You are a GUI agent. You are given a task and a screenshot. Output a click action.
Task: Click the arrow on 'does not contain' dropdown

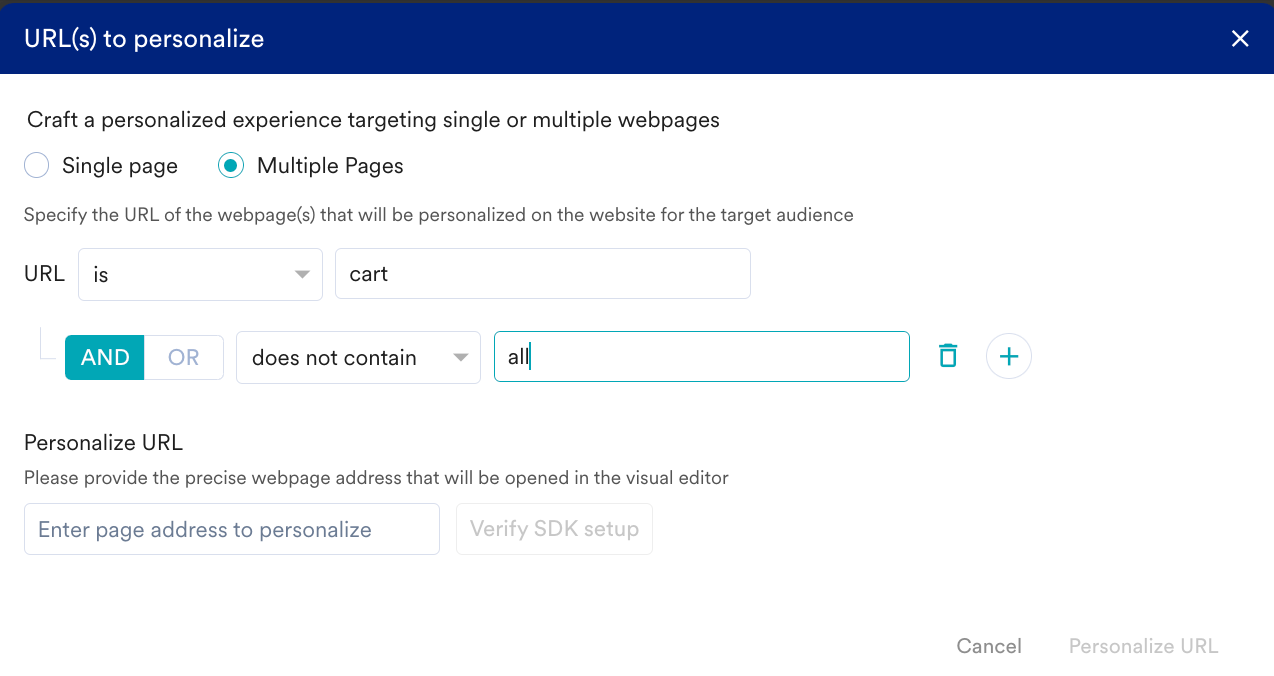point(460,358)
